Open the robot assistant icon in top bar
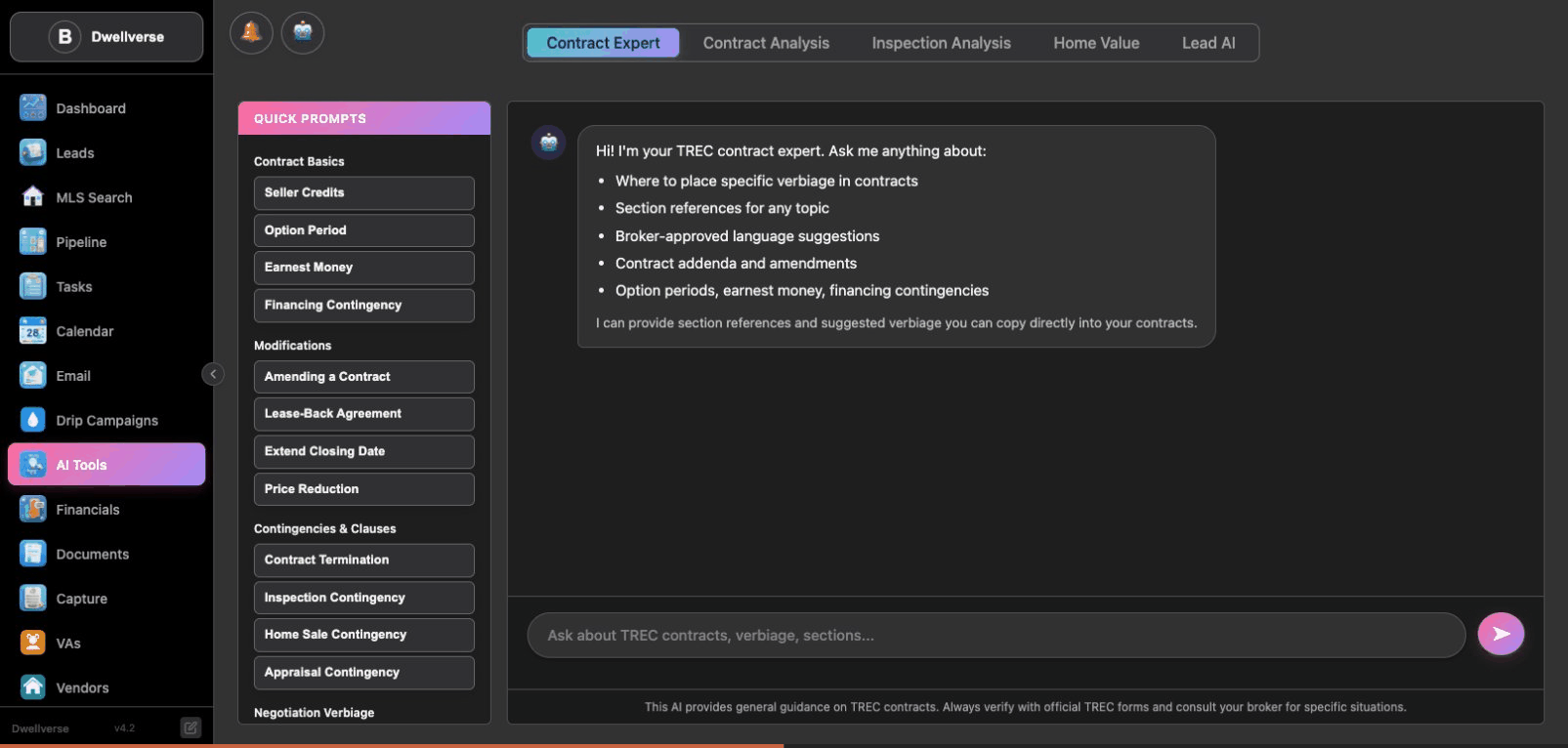This screenshot has height=748, width=1568. tap(303, 33)
